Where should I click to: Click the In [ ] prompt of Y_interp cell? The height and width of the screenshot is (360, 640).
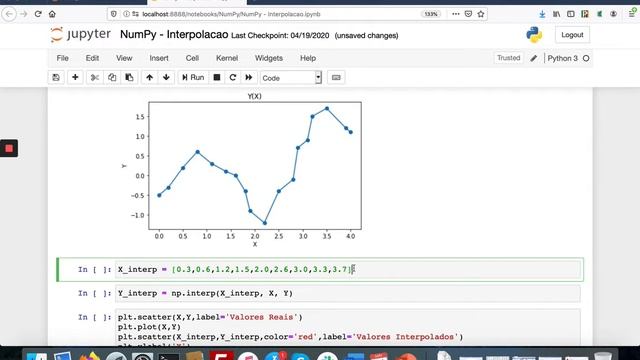click(94, 293)
